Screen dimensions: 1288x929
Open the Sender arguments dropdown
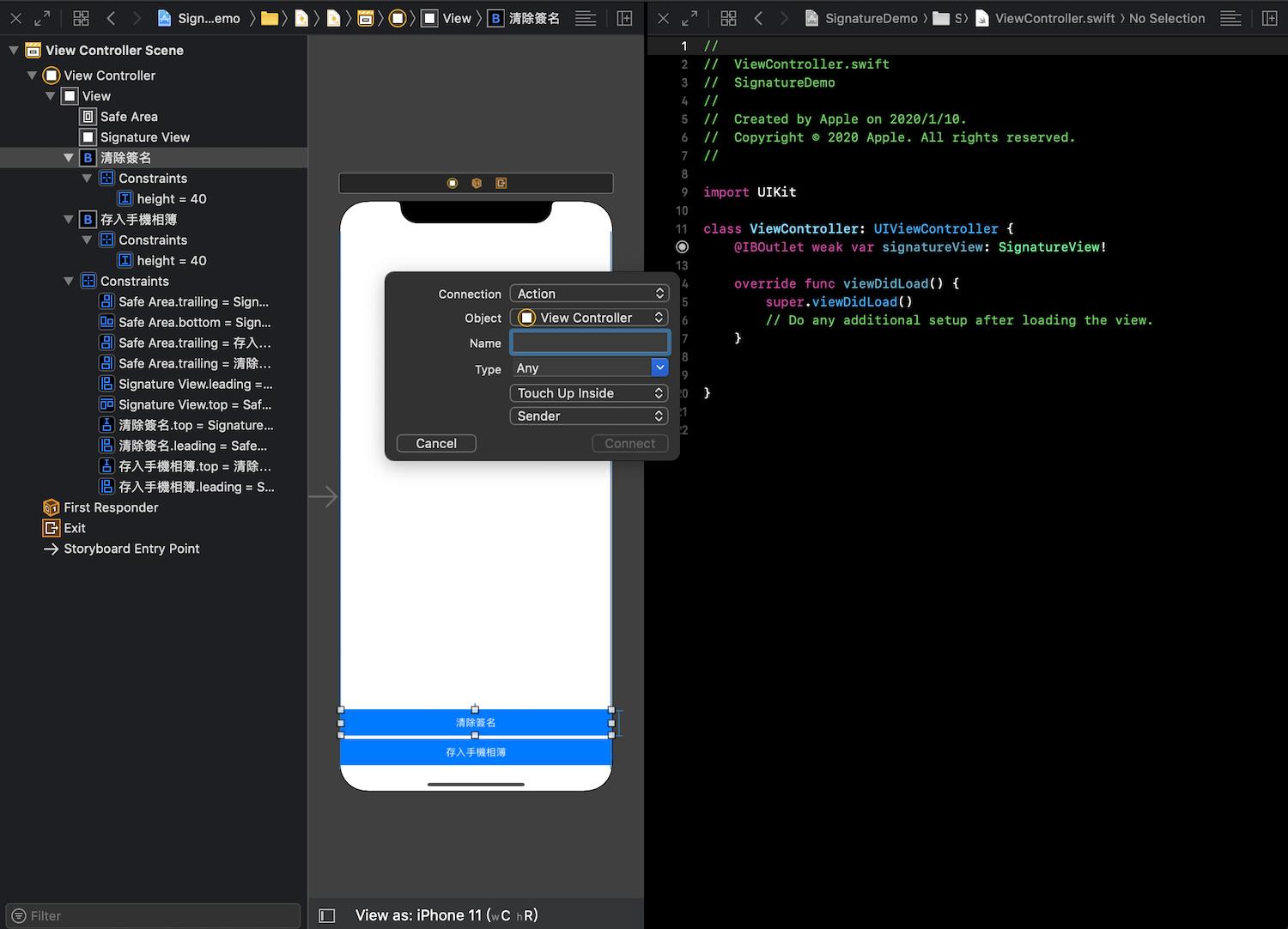589,416
